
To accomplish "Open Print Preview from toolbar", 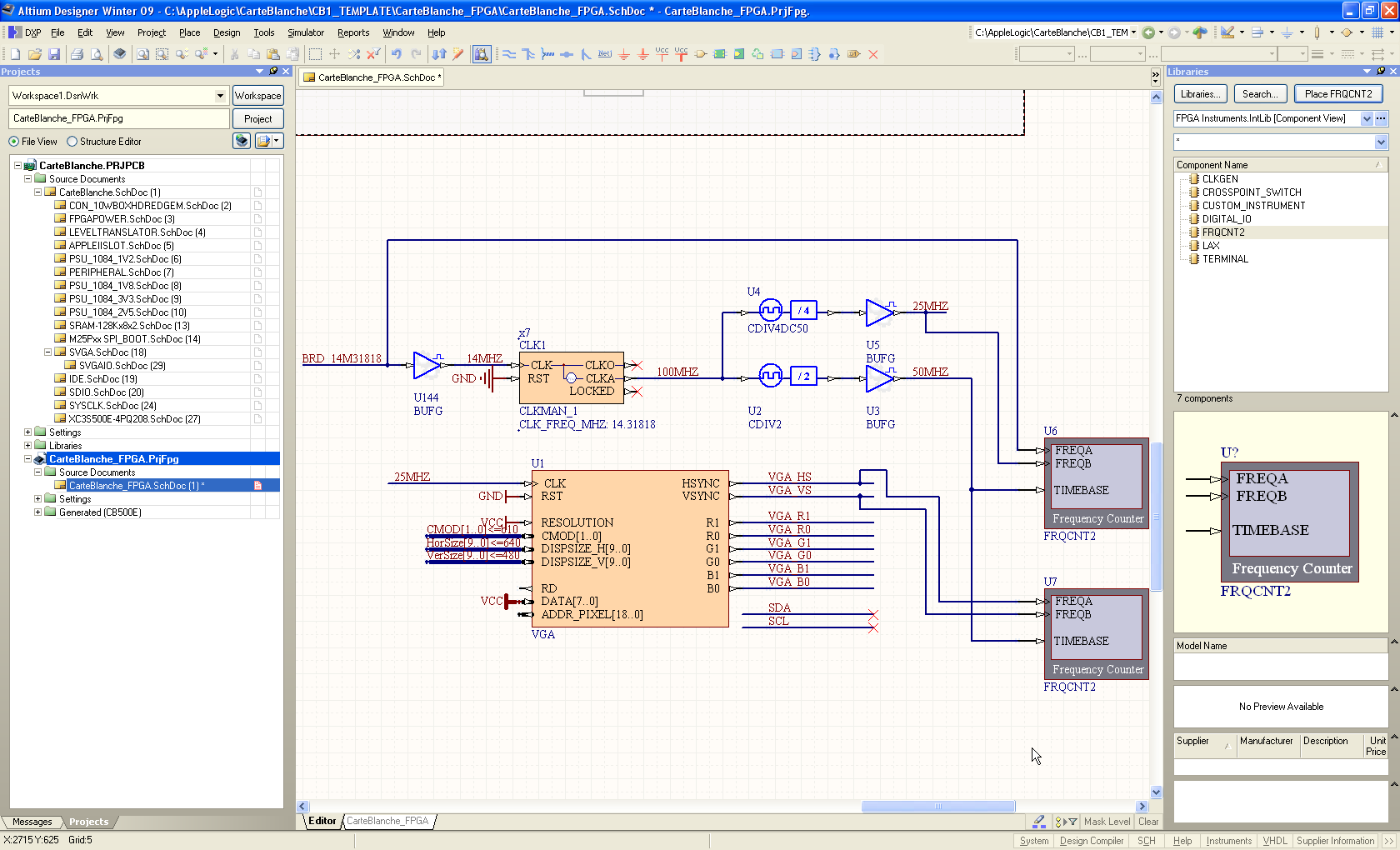I will coord(97,54).
